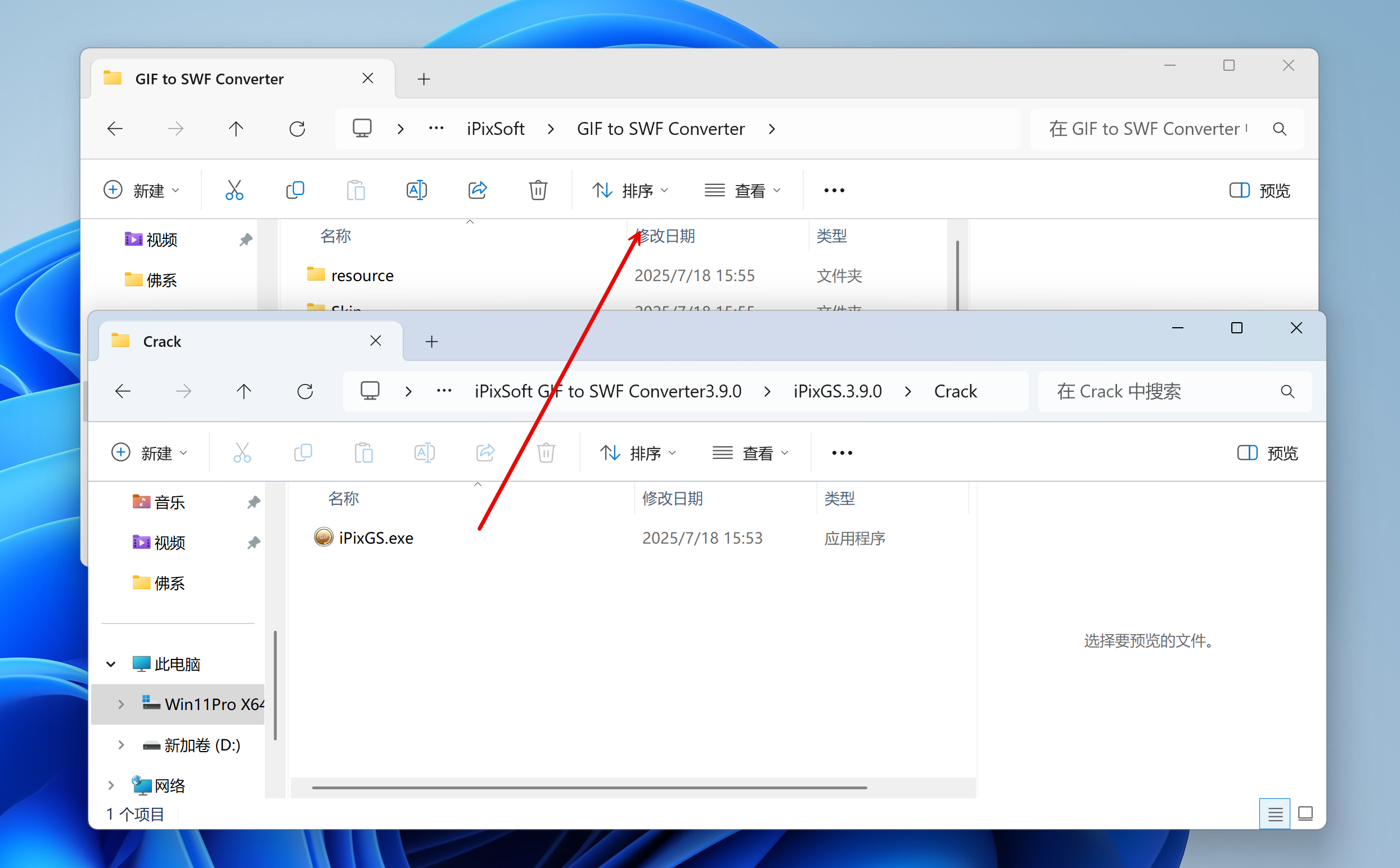Click the Delete trash icon in top window
This screenshot has height=868, width=1400.
tap(538, 190)
